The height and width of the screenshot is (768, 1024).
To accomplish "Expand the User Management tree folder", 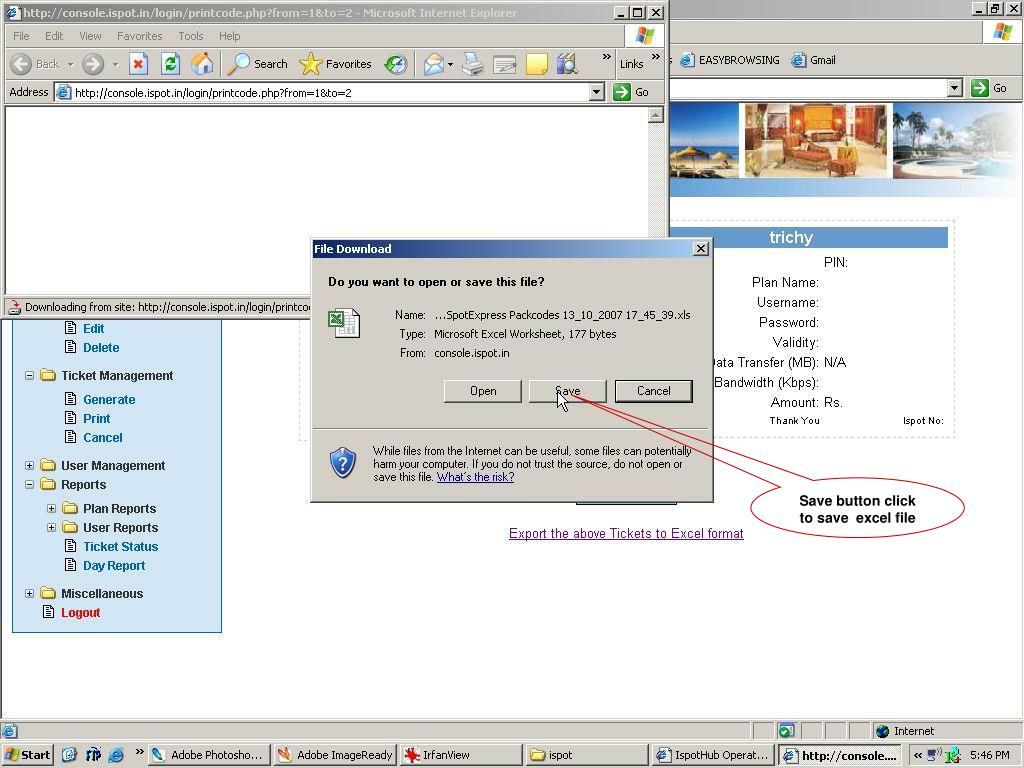I will [29, 466].
